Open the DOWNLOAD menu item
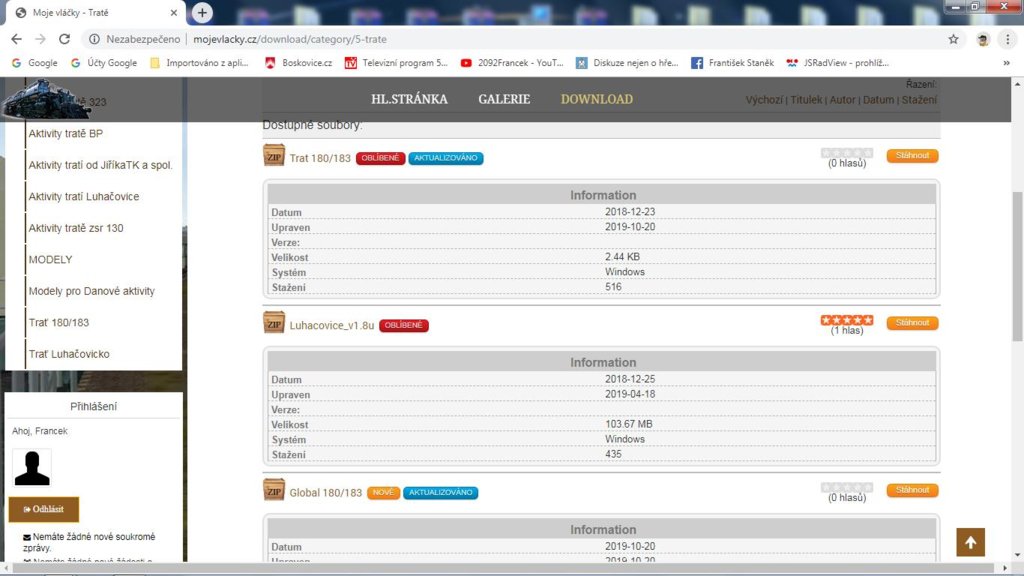This screenshot has height=576, width=1024. pos(596,99)
